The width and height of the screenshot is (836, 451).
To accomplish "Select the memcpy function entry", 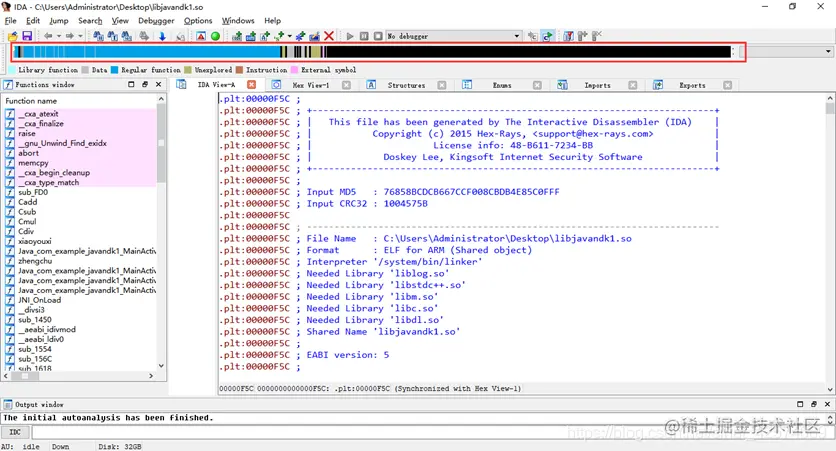I will [33, 163].
